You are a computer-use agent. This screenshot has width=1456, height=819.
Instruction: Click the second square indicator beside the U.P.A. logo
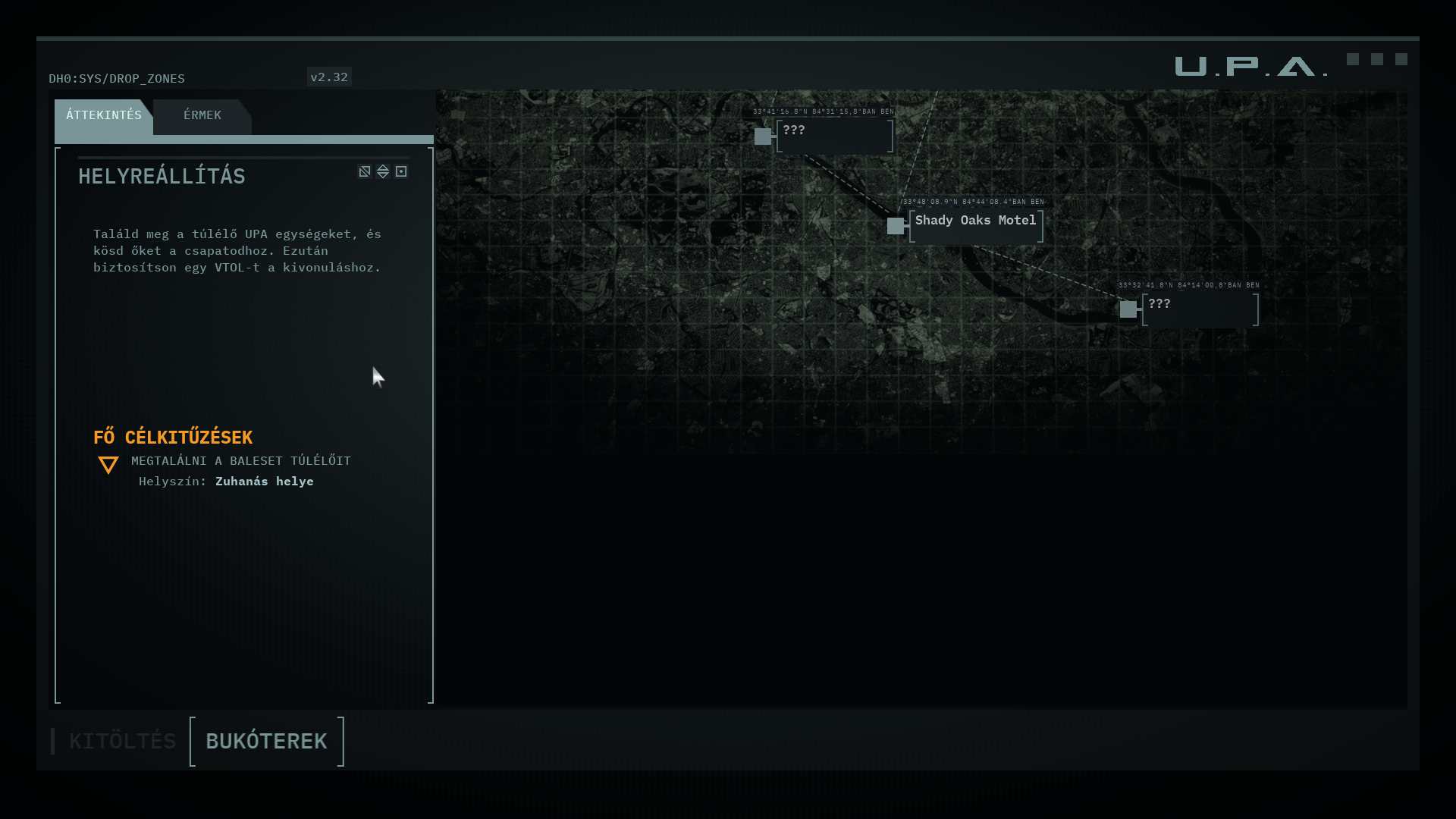[1377, 59]
